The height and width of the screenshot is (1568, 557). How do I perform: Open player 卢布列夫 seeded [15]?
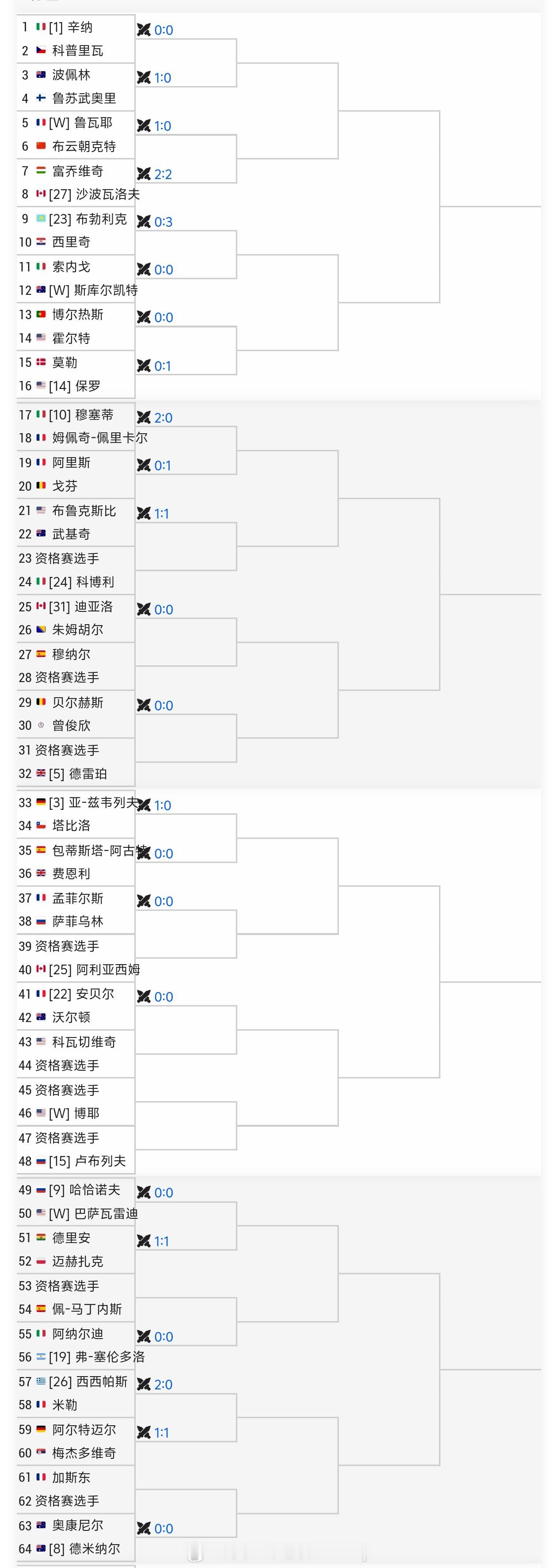click(87, 1161)
